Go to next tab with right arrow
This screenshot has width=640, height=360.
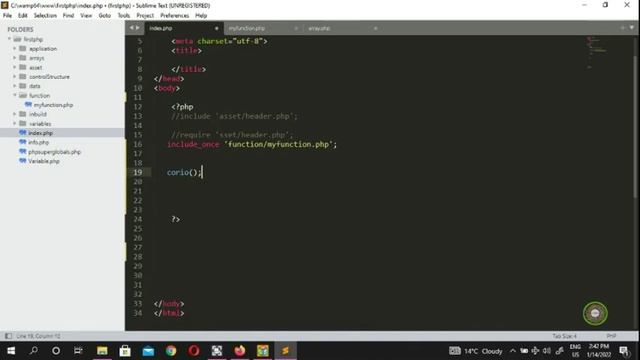click(x=138, y=28)
